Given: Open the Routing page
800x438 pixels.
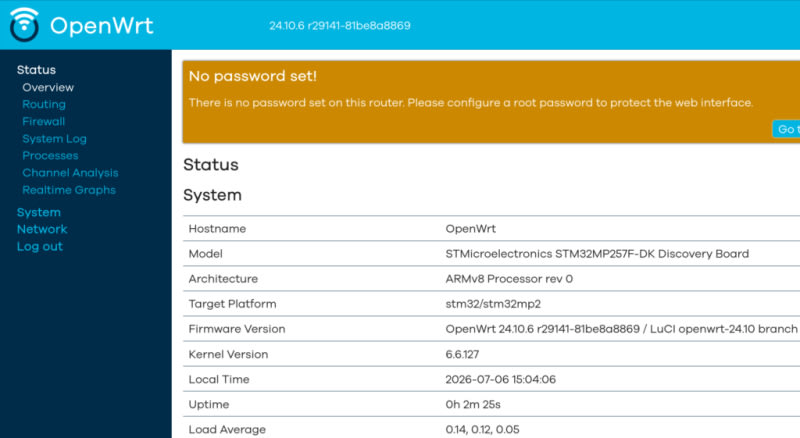Looking at the screenshot, I should (x=44, y=104).
